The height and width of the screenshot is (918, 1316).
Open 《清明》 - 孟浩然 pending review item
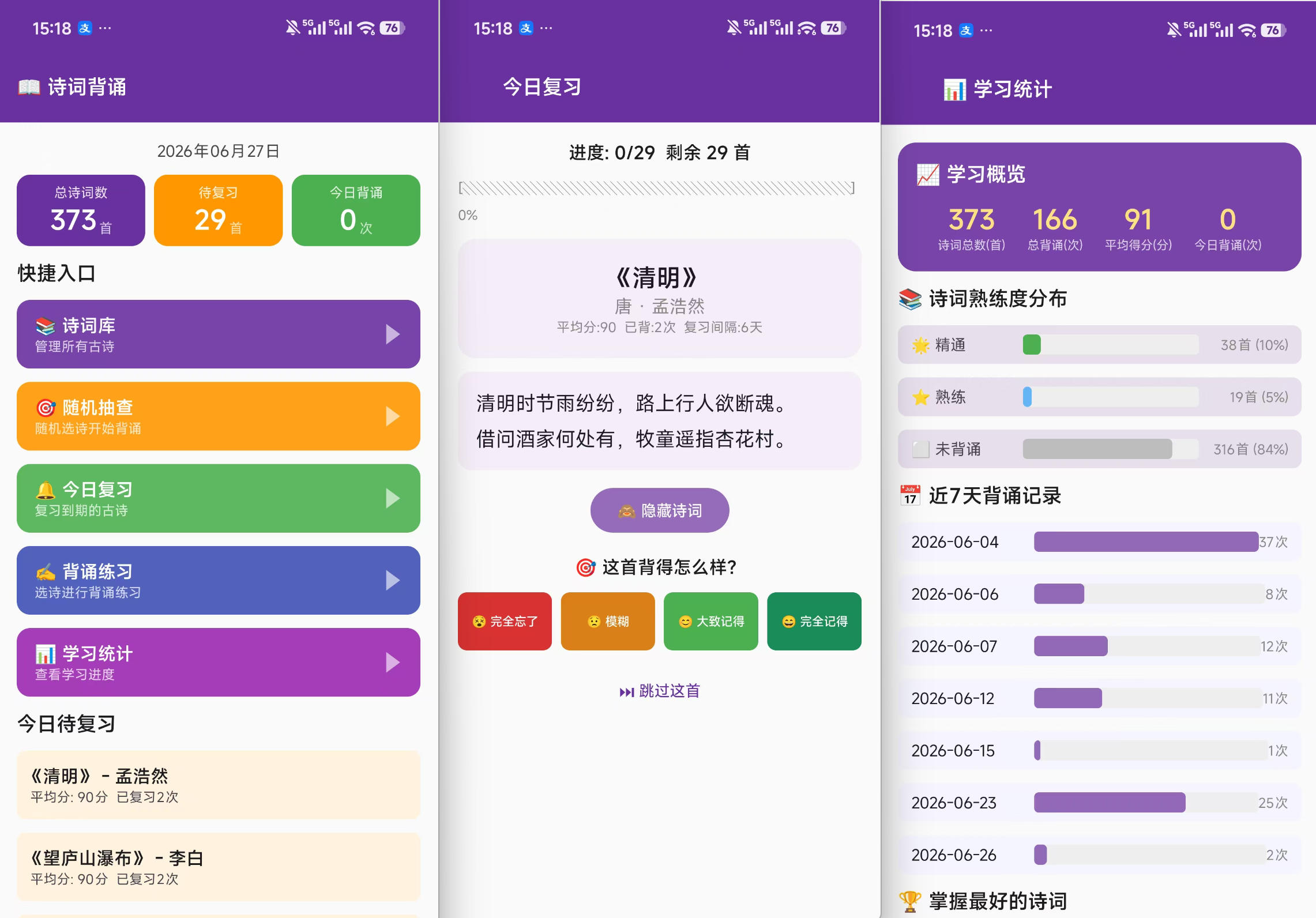pos(219,785)
